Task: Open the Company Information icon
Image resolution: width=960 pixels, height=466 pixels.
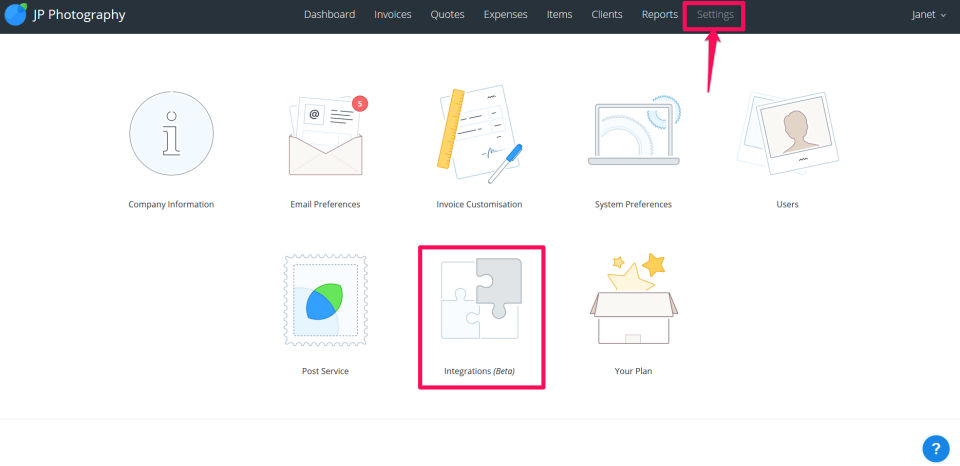Action: tap(171, 133)
